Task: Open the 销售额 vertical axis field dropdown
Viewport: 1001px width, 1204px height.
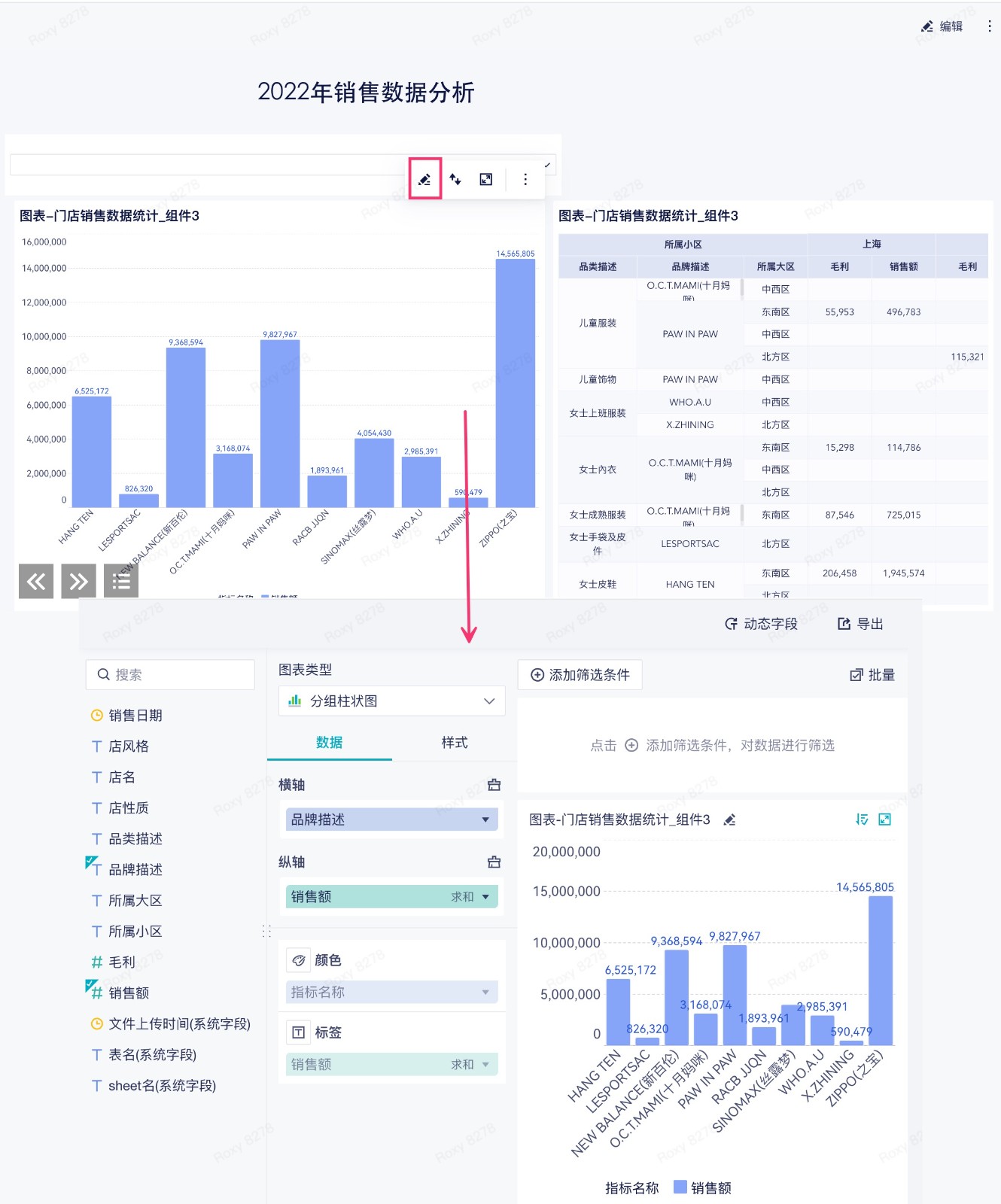Action: pos(391,896)
